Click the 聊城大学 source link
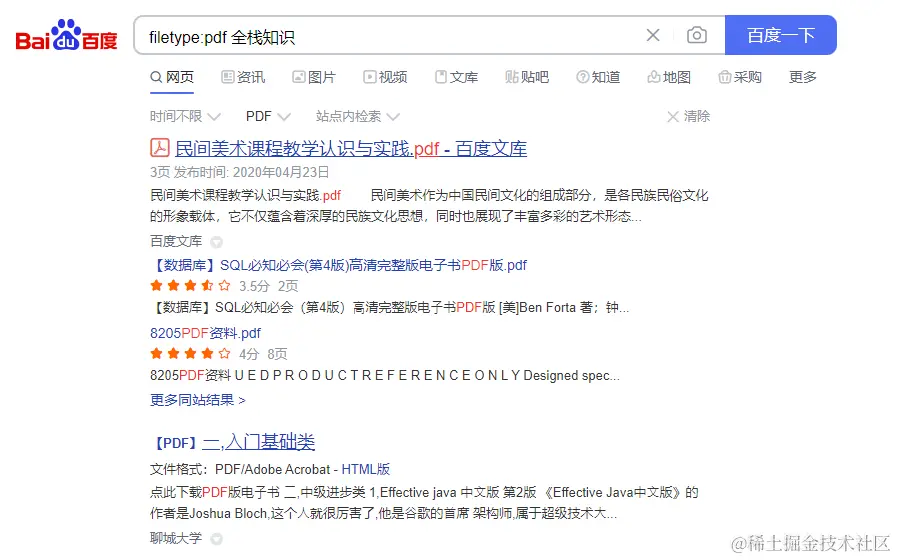The height and width of the screenshot is (560, 897). tap(176, 538)
